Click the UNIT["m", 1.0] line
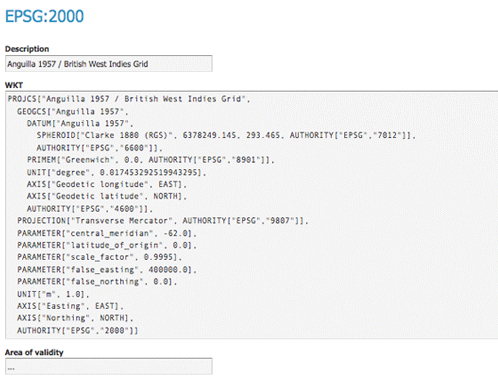Screen dimensions: 498x380 tap(53, 294)
